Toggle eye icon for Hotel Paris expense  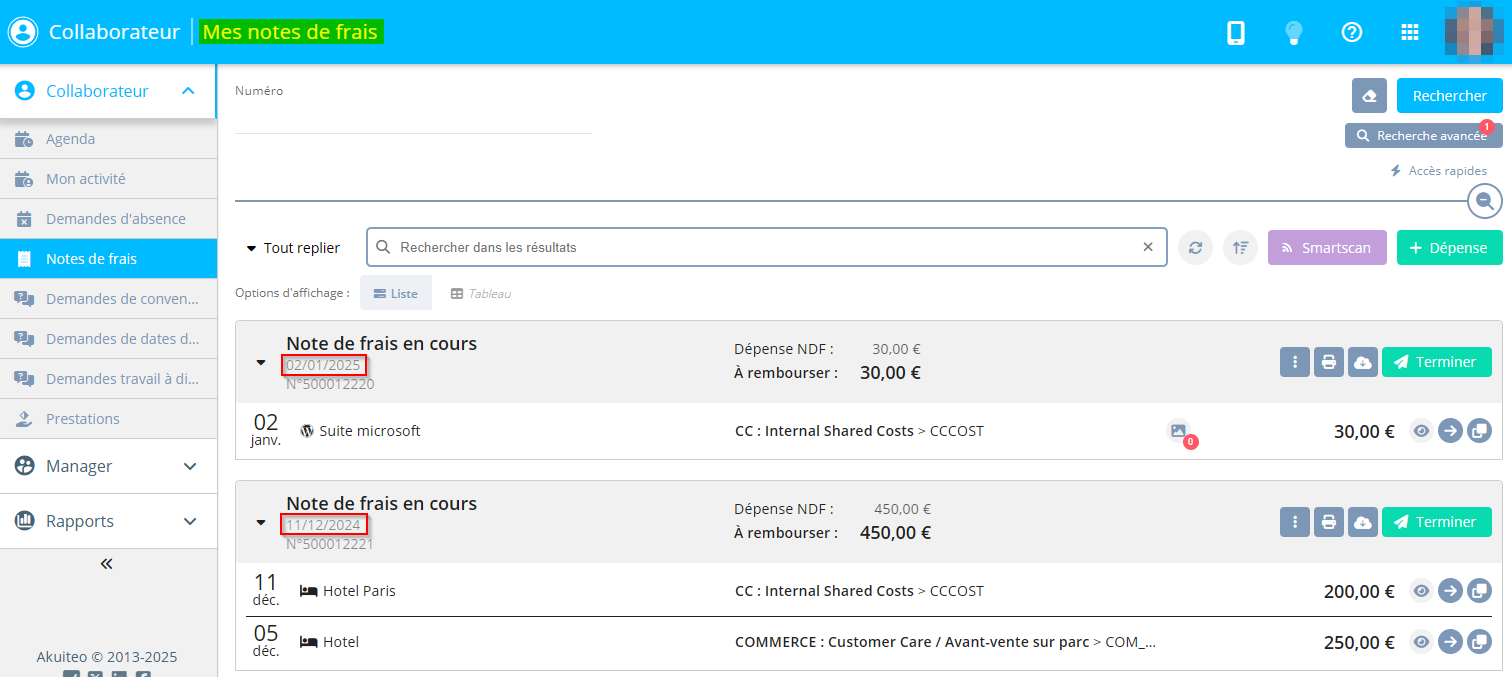point(1420,591)
